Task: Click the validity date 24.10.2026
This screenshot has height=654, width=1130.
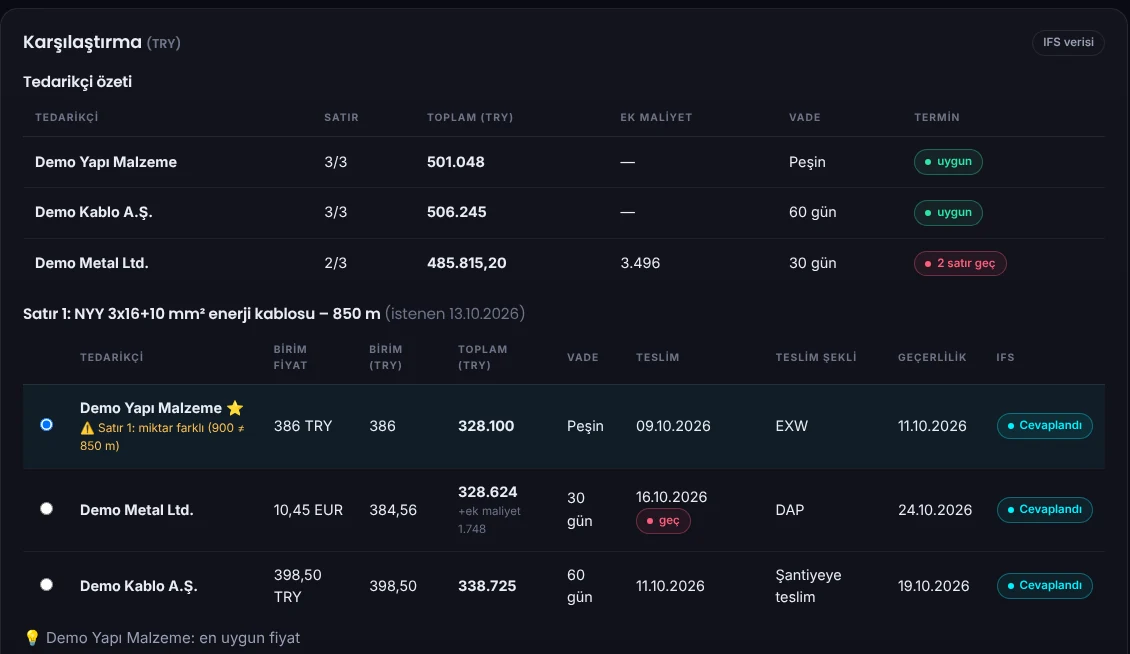Action: coord(935,510)
